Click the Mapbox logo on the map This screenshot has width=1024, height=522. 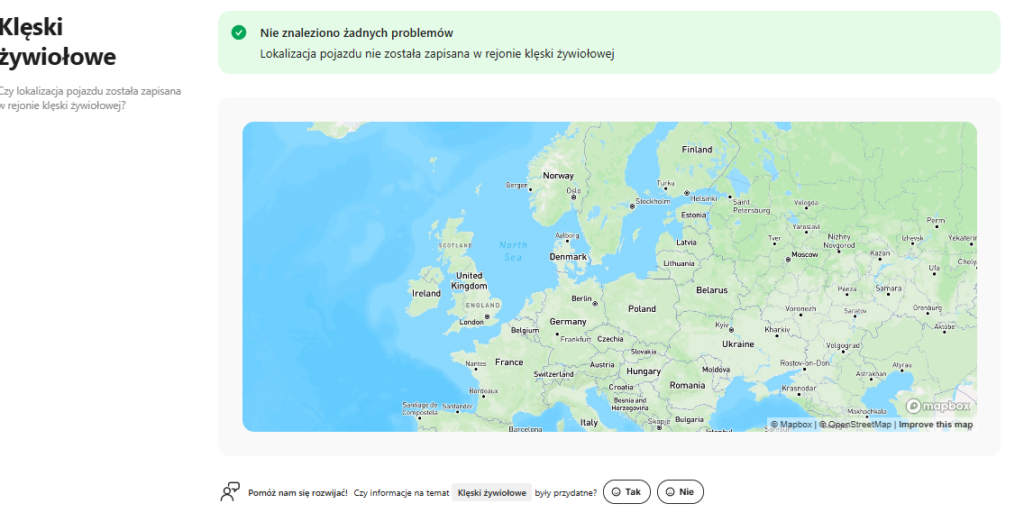938,406
